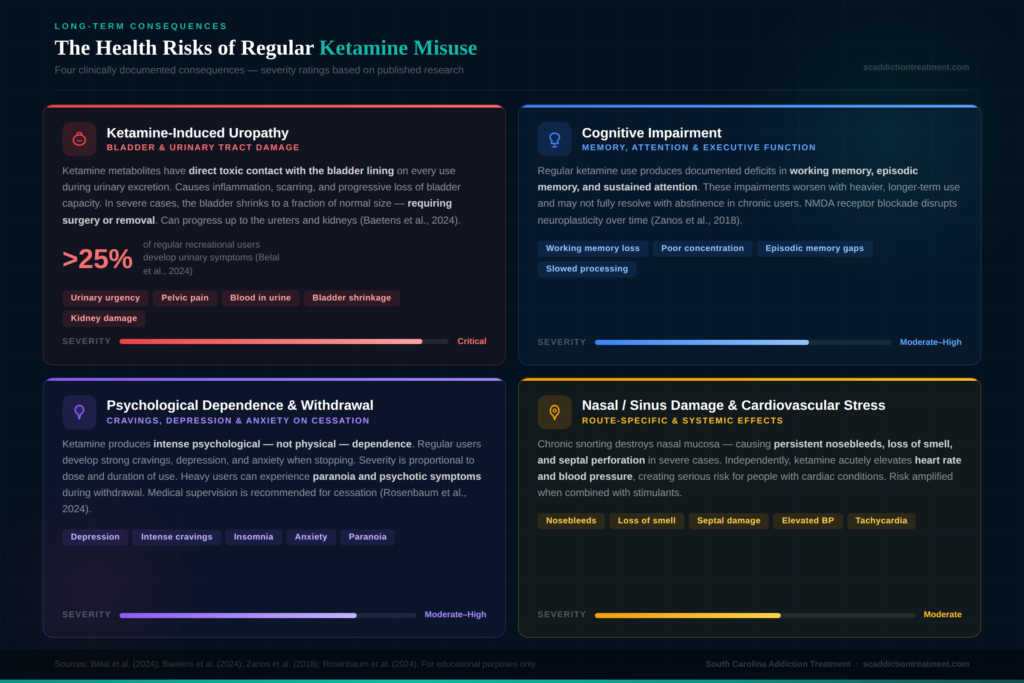Click the red Critical severity bar
This screenshot has height=683, width=1024.
point(284,342)
